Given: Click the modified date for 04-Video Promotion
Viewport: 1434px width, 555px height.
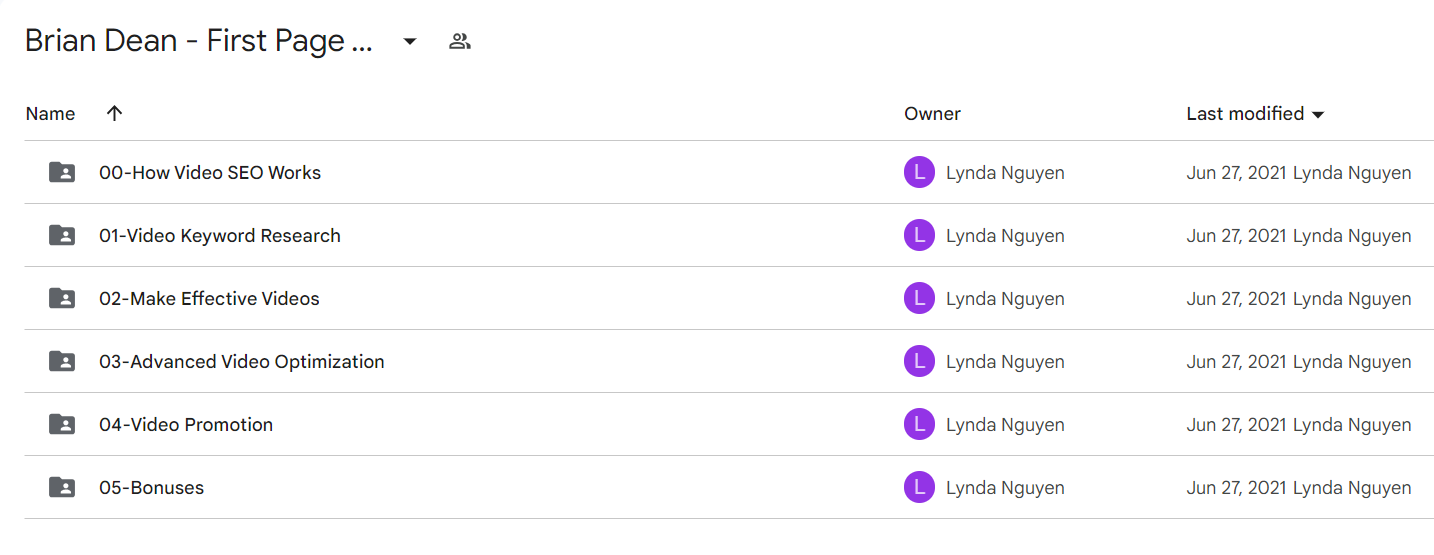Looking at the screenshot, I should (1236, 424).
